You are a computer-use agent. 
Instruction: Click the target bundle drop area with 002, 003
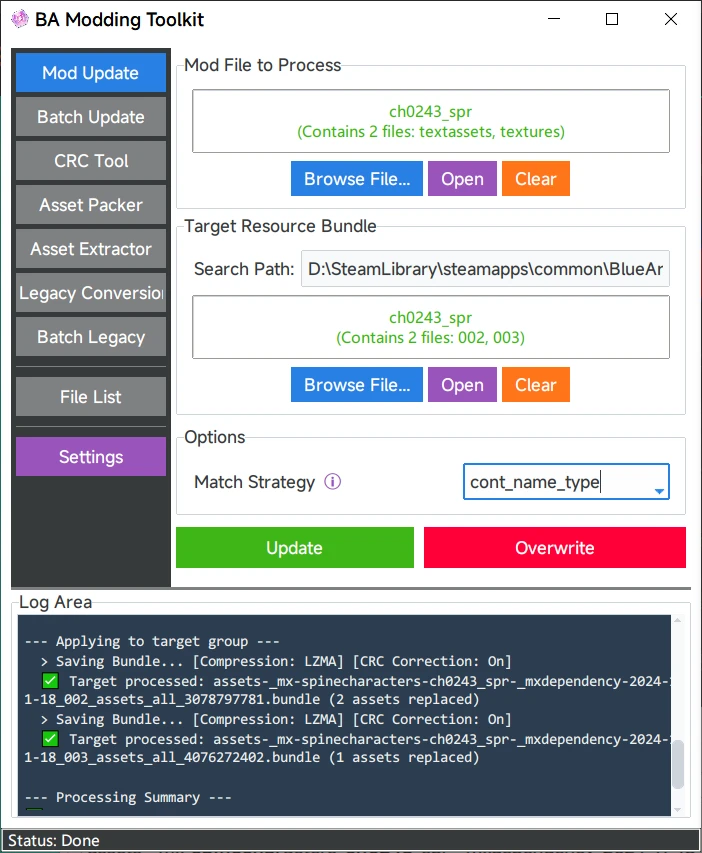tap(431, 327)
